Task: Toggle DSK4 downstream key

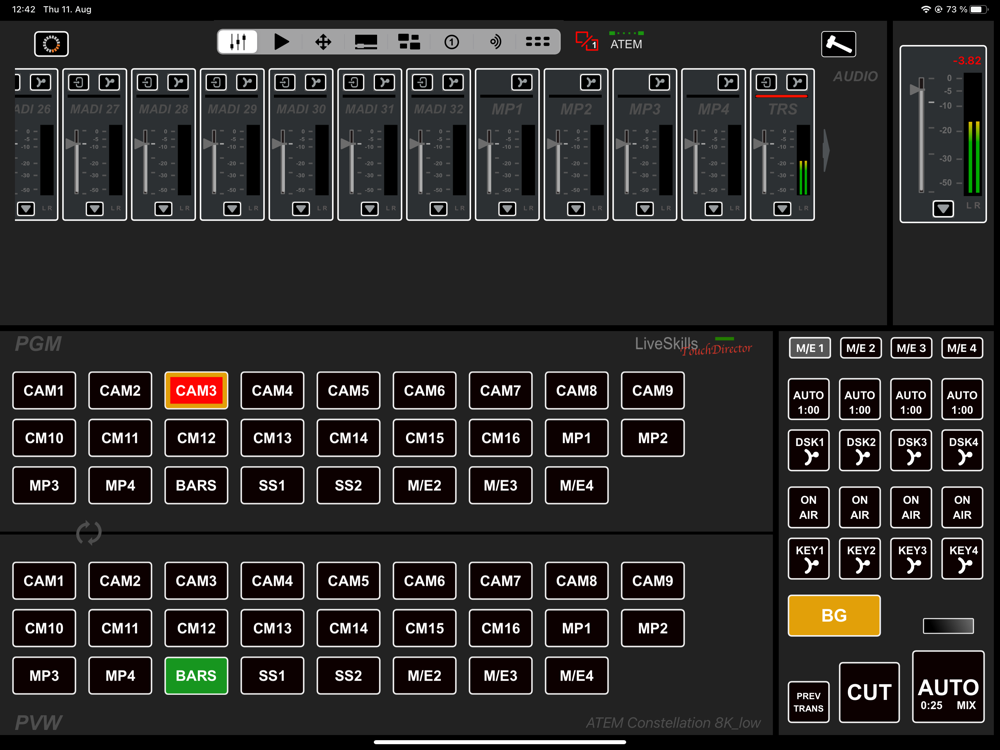Action: (962, 450)
